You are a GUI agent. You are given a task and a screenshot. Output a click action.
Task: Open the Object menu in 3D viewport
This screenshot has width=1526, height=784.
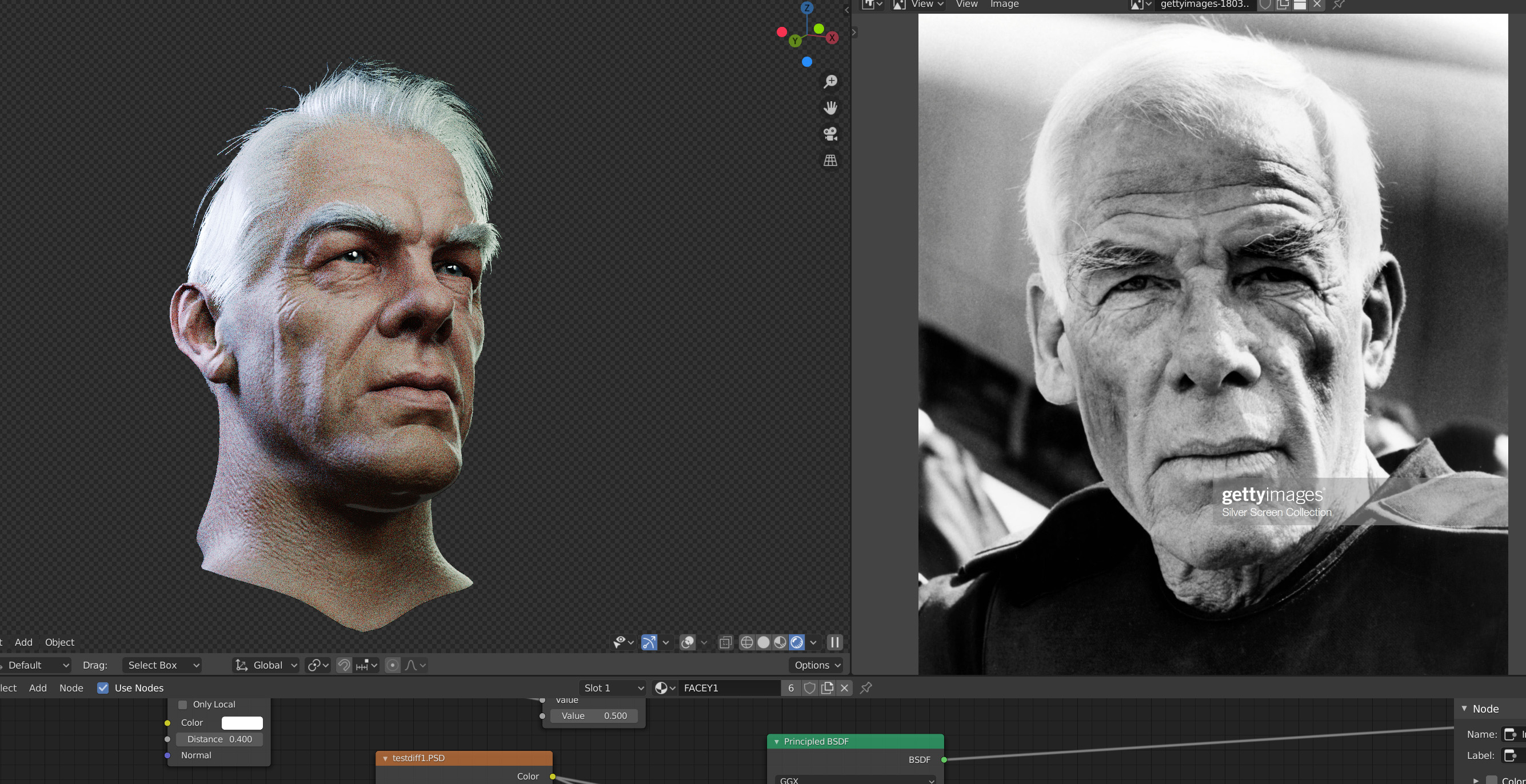(59, 642)
